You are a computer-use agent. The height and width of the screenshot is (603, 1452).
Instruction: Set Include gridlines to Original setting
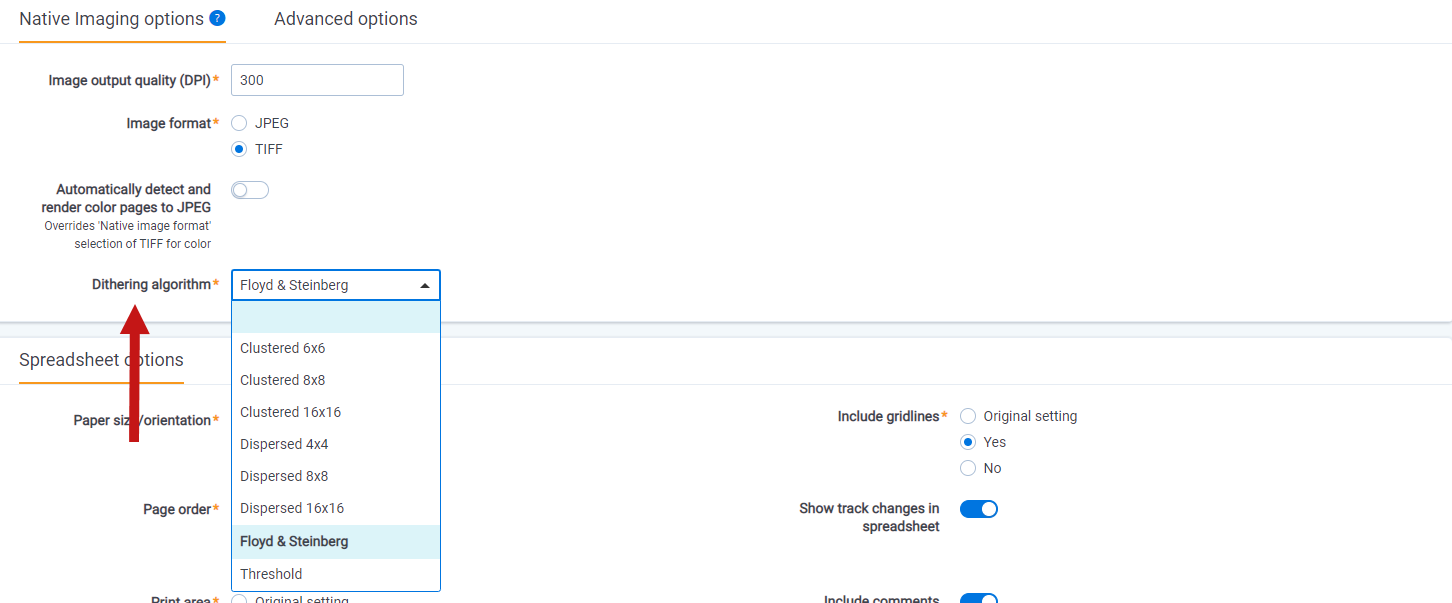(x=968, y=416)
